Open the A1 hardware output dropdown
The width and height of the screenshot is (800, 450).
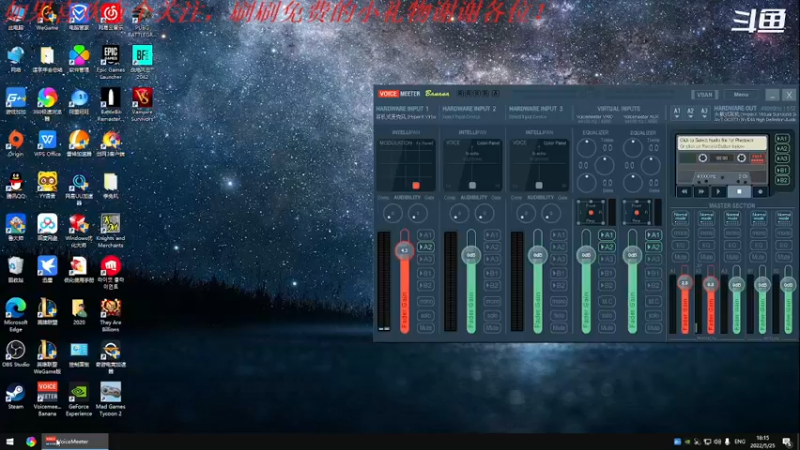(x=677, y=113)
